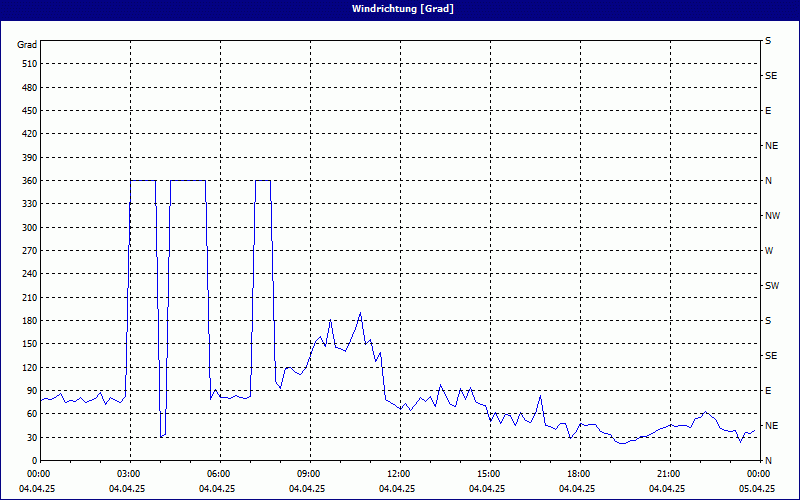Select the 90 y-axis value
This screenshot has height=500, width=800.
click(x=32, y=391)
